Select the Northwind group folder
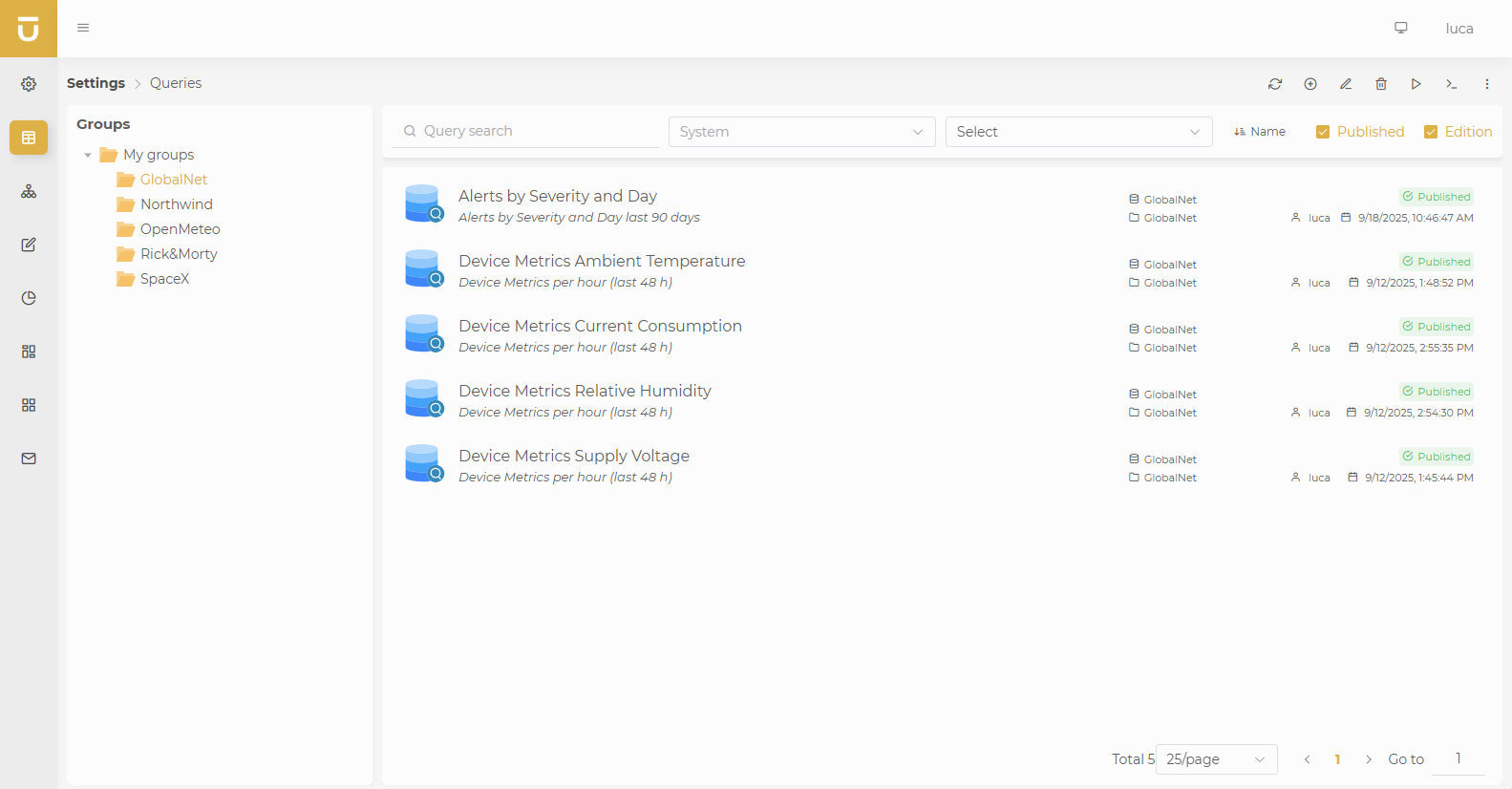The width and height of the screenshot is (1512, 789). click(x=176, y=204)
